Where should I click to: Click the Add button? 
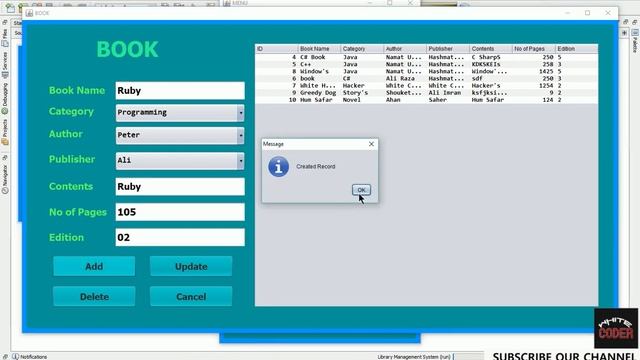click(94, 266)
